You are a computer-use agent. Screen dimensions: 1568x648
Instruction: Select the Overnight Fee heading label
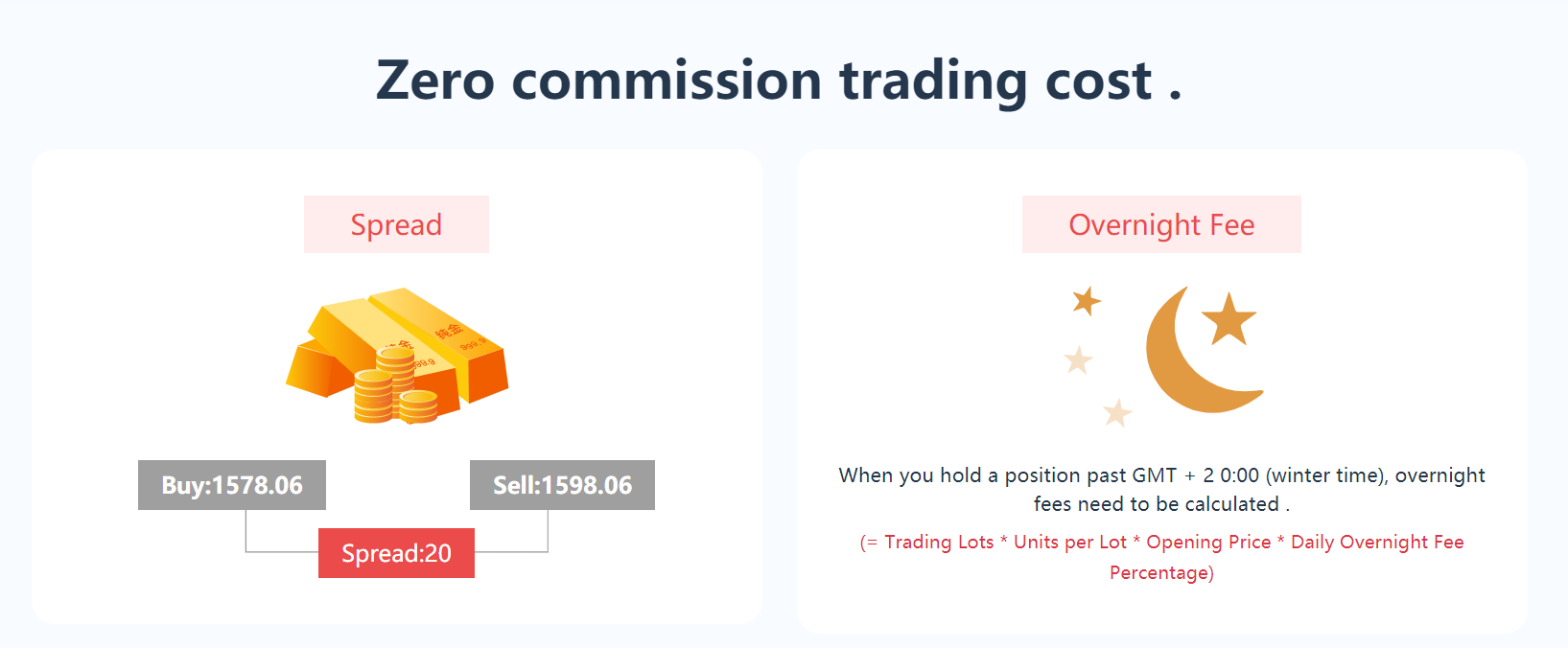[x=1161, y=224]
